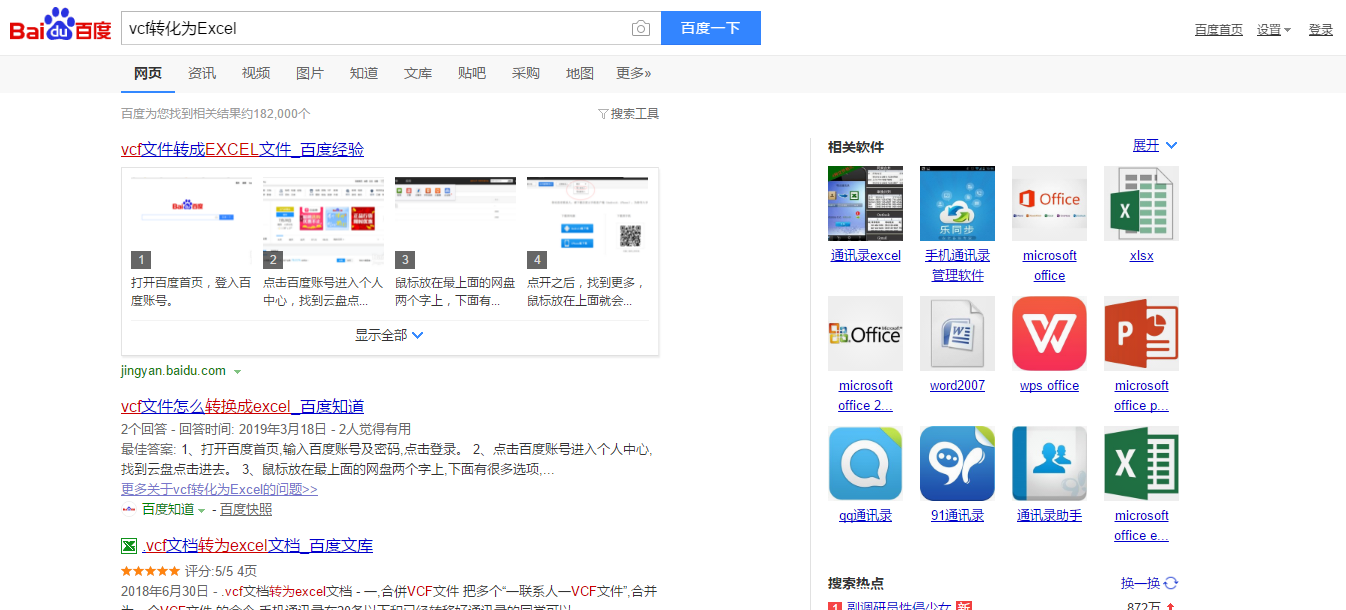Click the microsoft office powerpoint icon
This screenshot has height=610, width=1346.
coord(1141,333)
